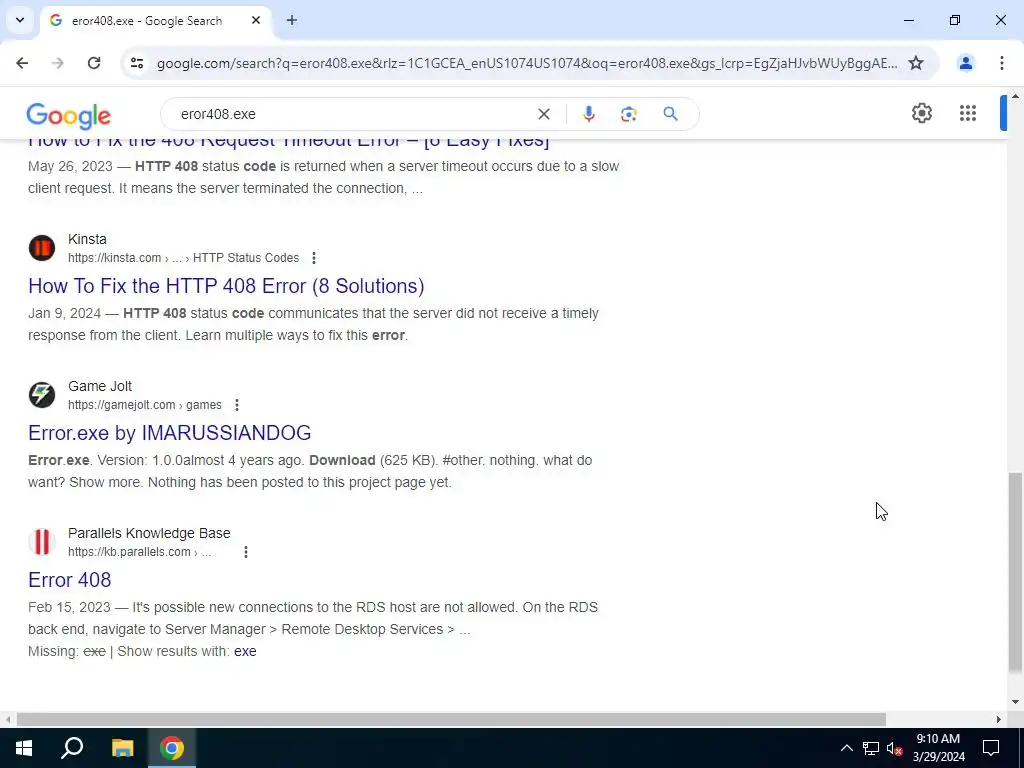1024x768 pixels.
Task: Click Game Jolt site favicon
Action: click(42, 395)
